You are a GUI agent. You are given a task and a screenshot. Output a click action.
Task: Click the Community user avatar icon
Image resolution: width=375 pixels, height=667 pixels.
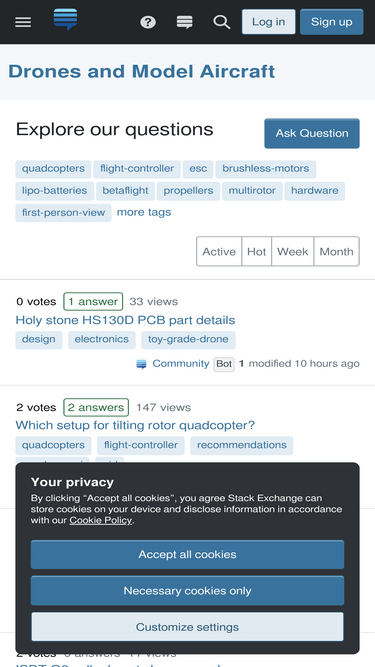[x=141, y=364]
